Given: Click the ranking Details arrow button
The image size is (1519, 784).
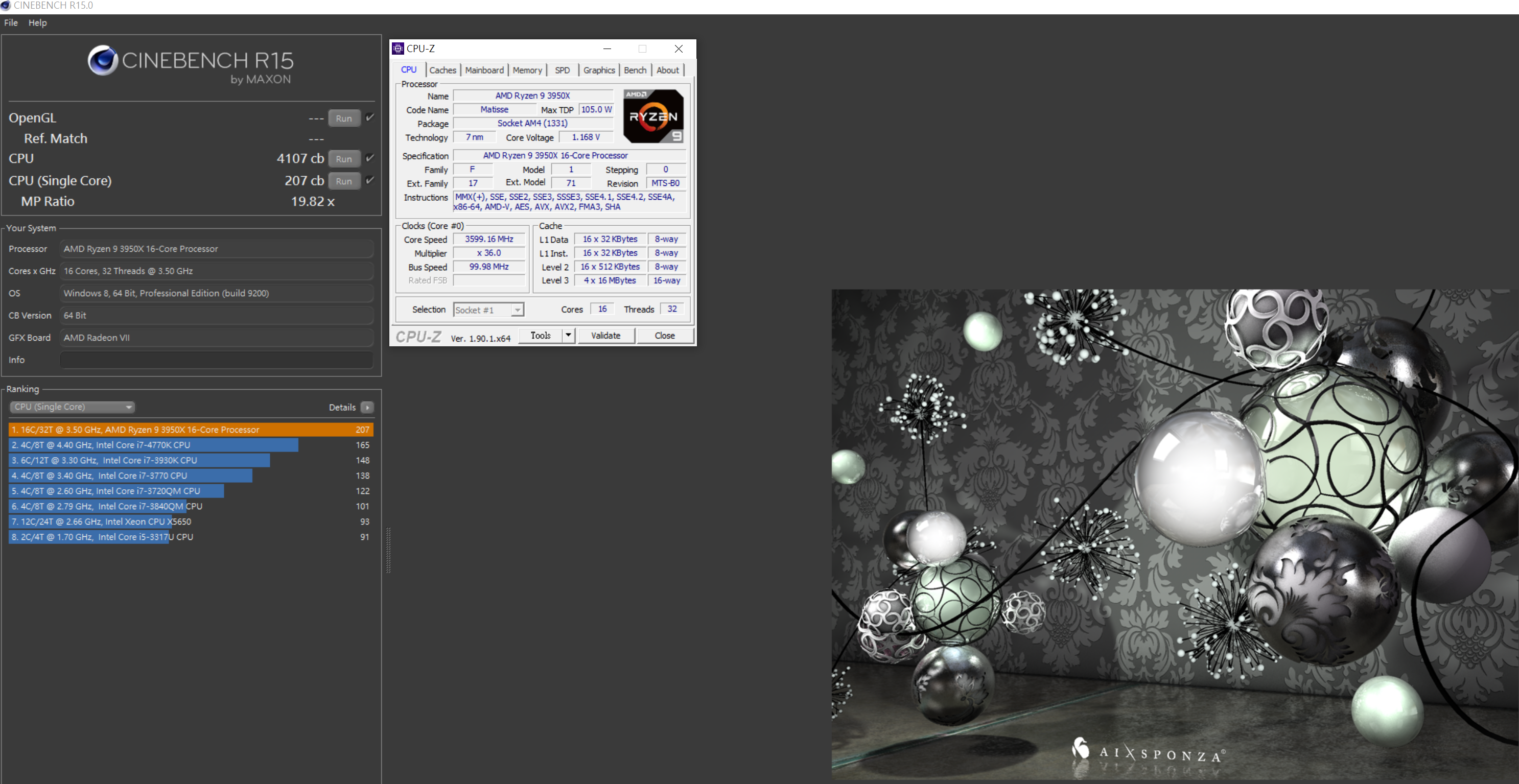Looking at the screenshot, I should [367, 408].
